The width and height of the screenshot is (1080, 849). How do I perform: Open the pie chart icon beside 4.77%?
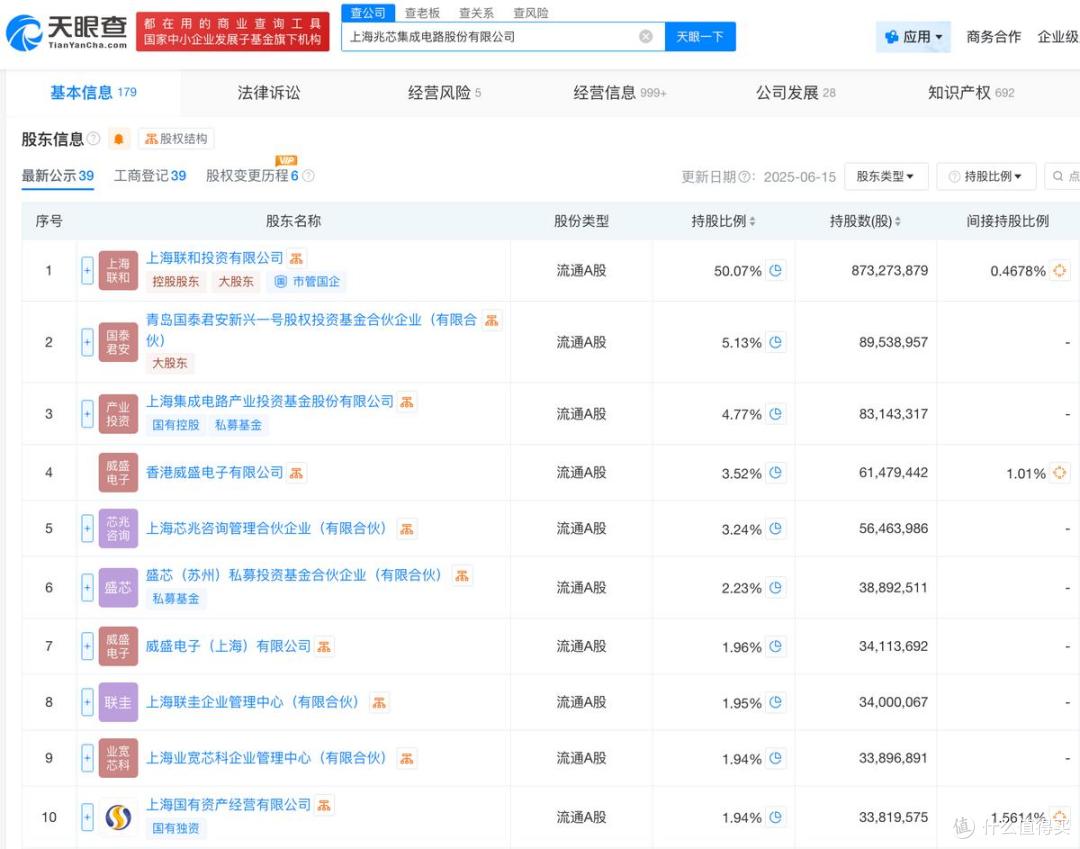tap(776, 414)
